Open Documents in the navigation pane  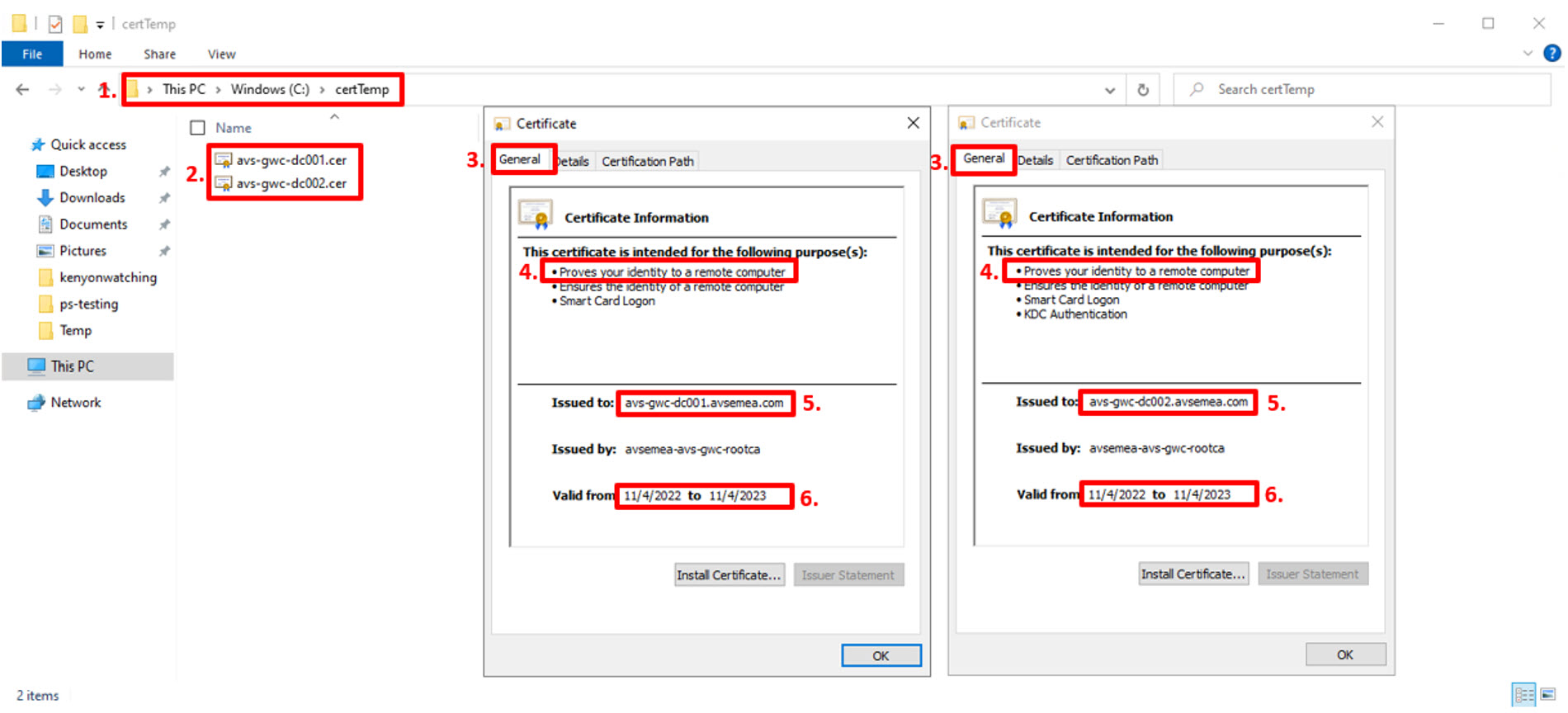(x=93, y=224)
